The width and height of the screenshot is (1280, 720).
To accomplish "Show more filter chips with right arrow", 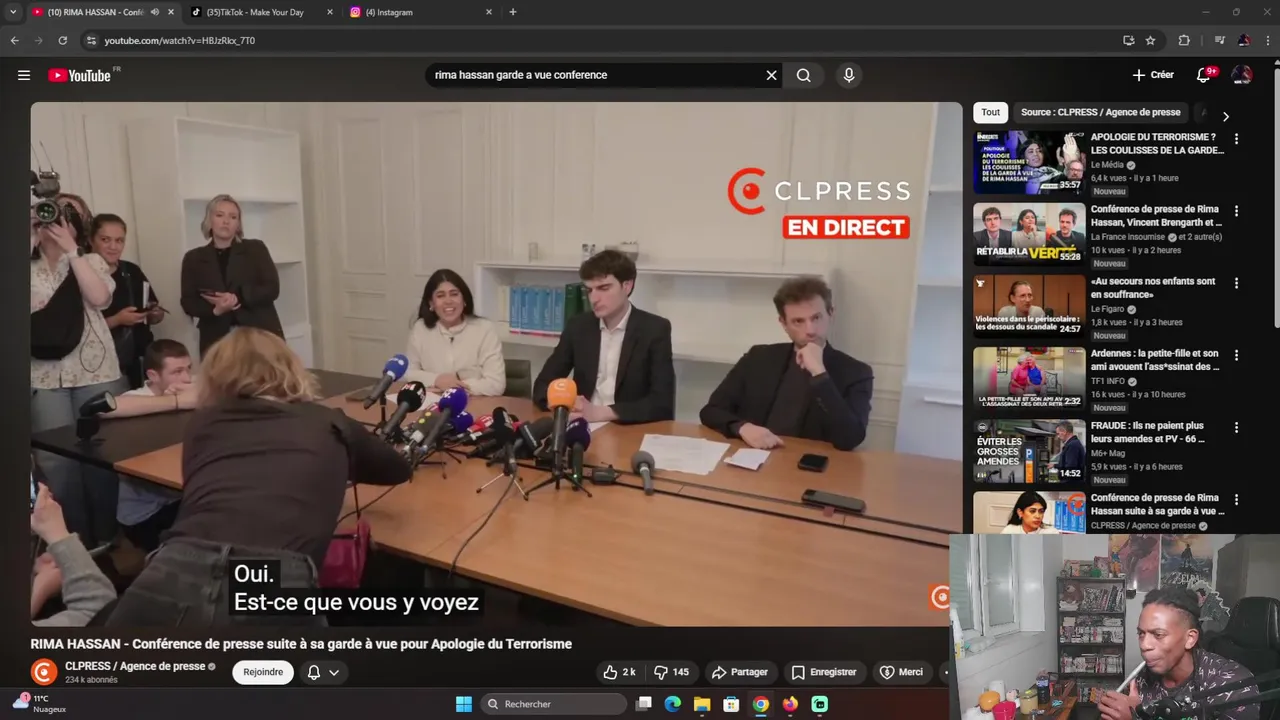I will pos(1225,116).
